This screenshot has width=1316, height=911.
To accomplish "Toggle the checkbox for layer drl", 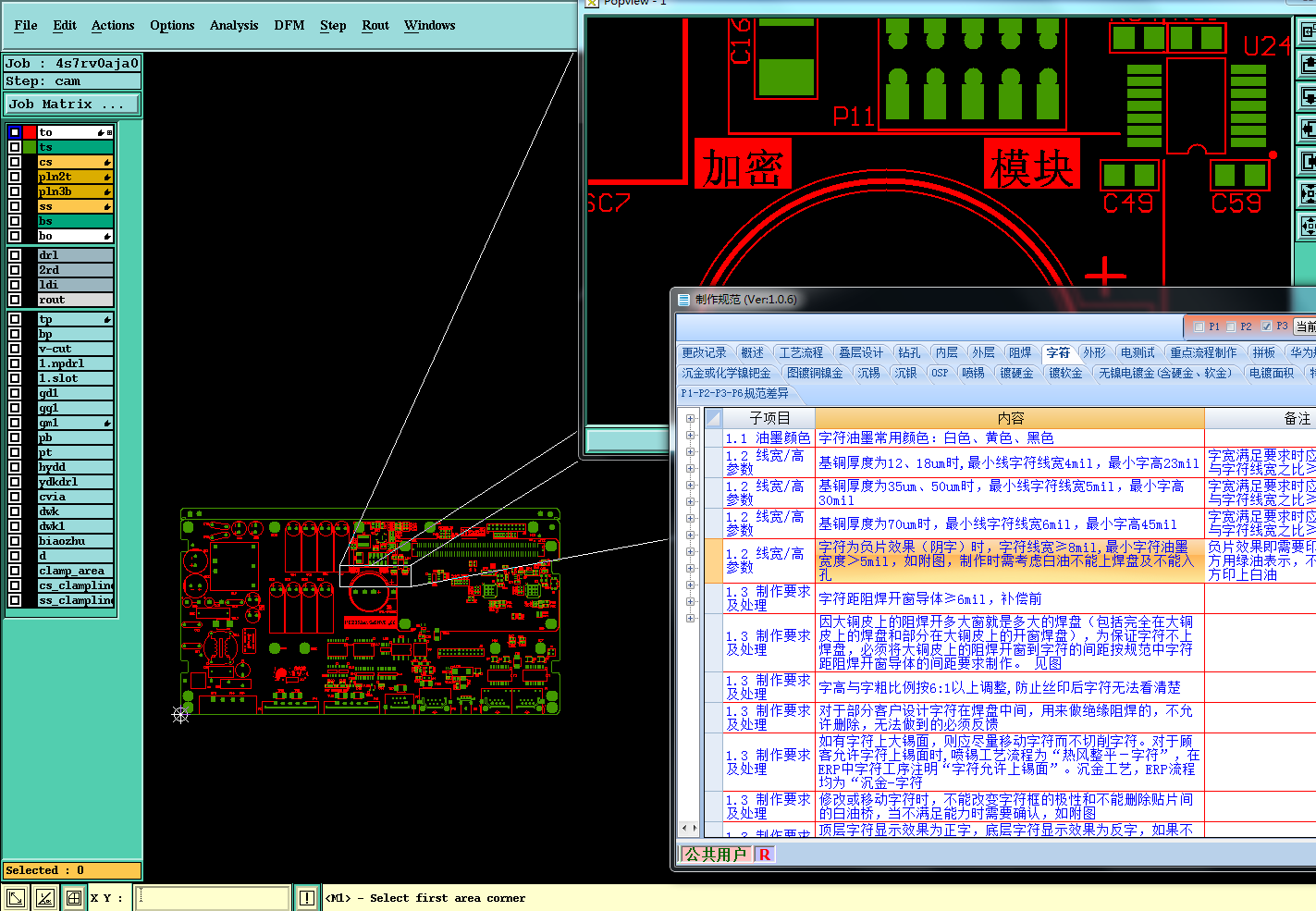I will (x=15, y=255).
